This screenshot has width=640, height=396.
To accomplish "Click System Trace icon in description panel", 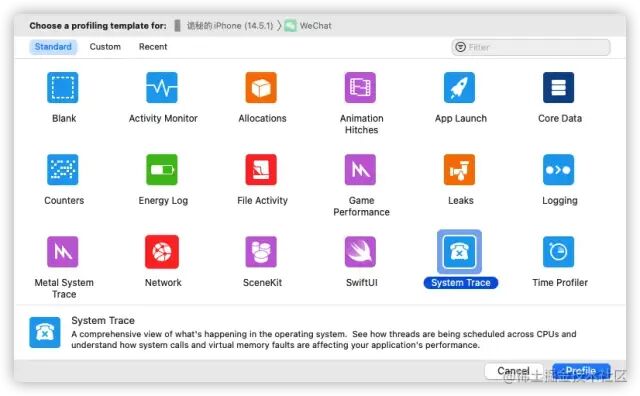I will (x=45, y=332).
